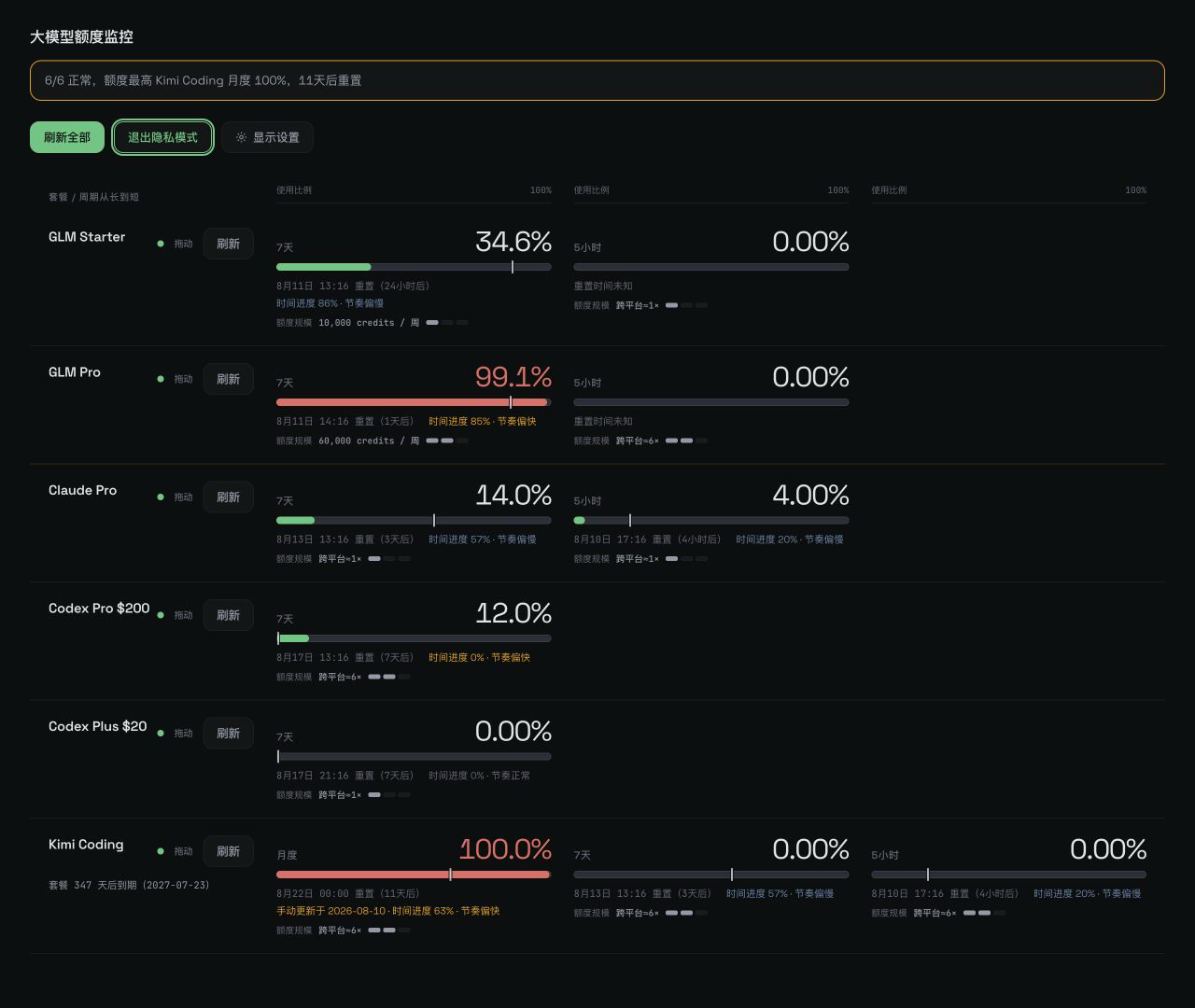
Task: Refresh the GLM Pro row
Action: (228, 379)
